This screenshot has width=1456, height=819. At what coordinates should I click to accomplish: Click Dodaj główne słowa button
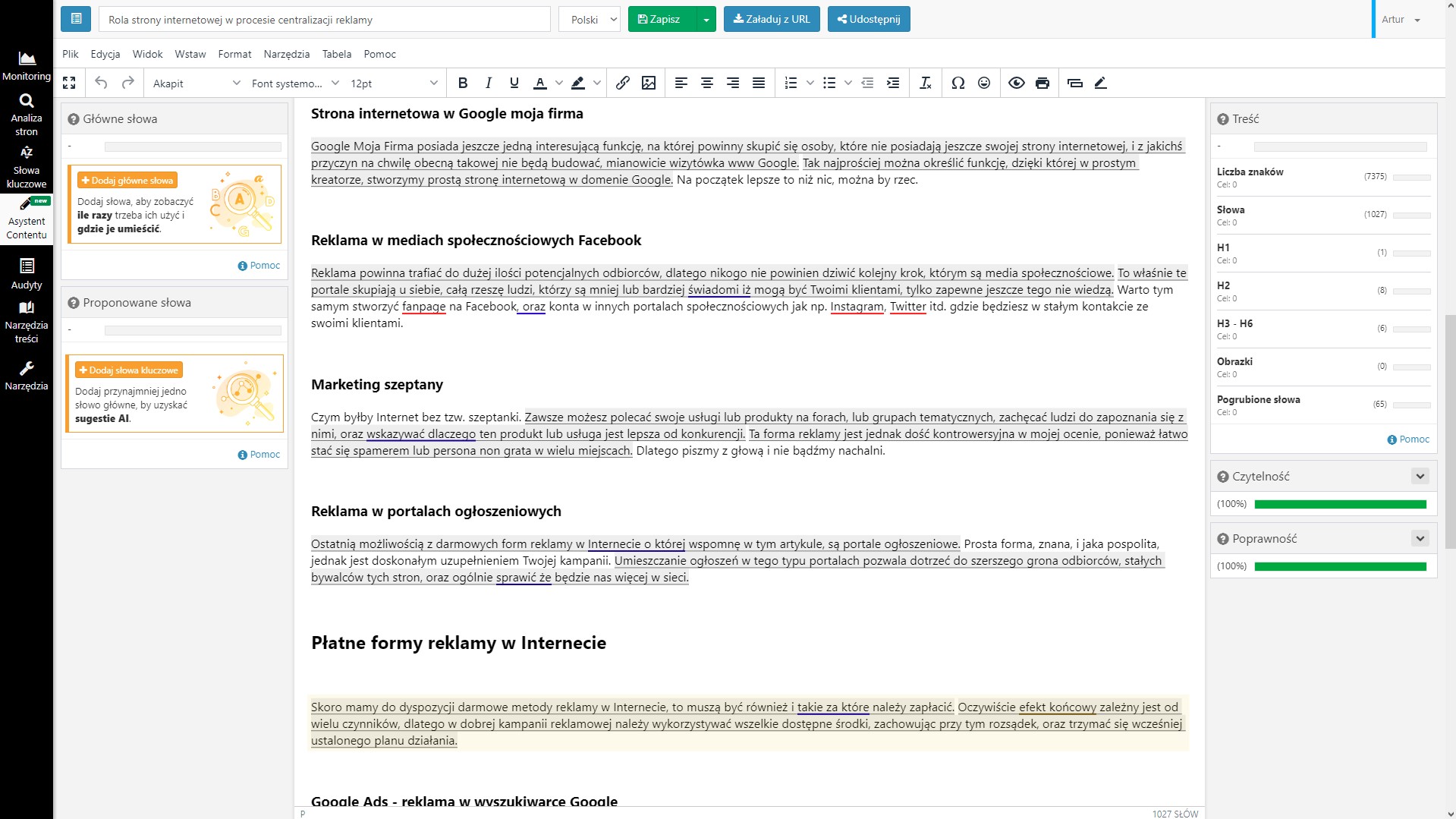(x=127, y=181)
